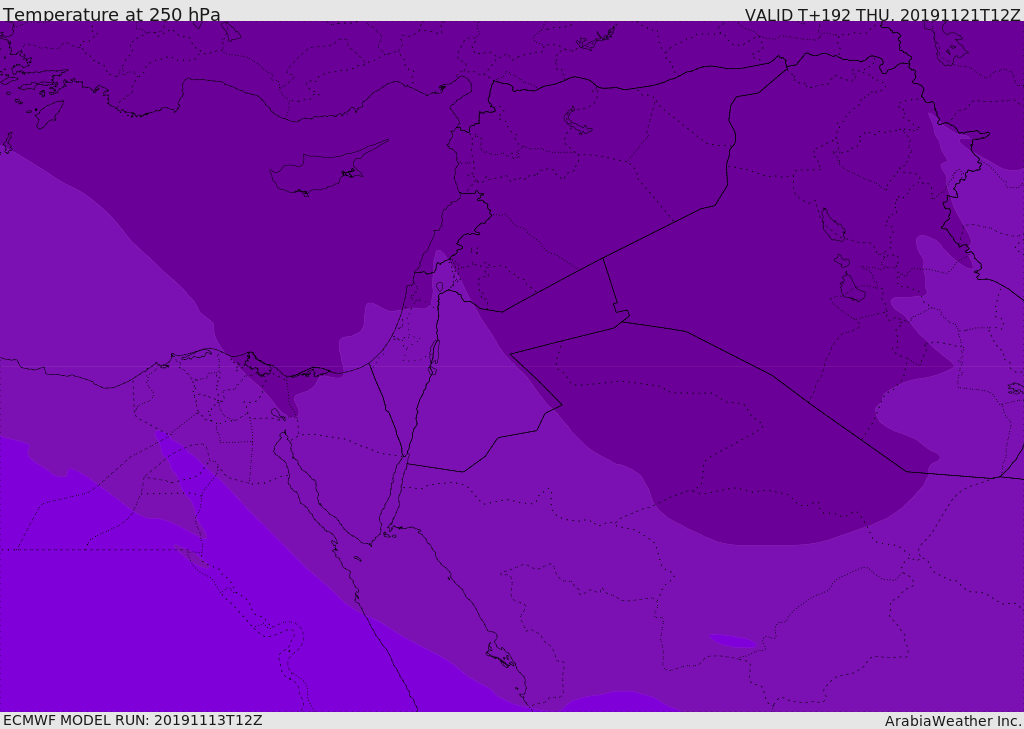Screen dimensions: 1024x729
Task: Click the 'ArabiaWeather Inc.' credit text
Action: pos(953,721)
